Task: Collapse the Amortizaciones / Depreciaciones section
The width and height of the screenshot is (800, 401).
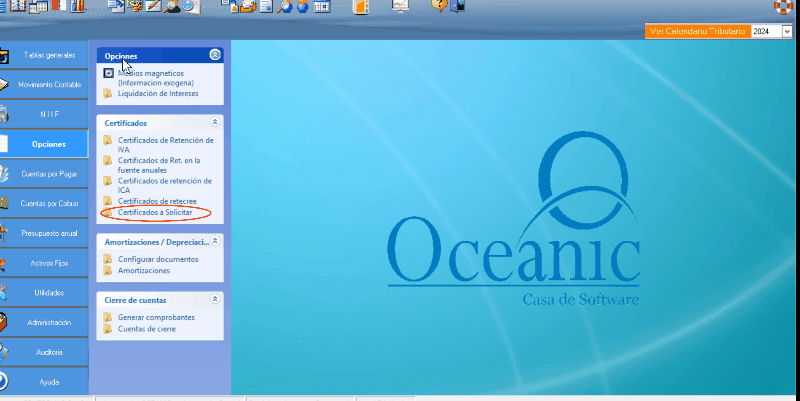Action: click(215, 241)
